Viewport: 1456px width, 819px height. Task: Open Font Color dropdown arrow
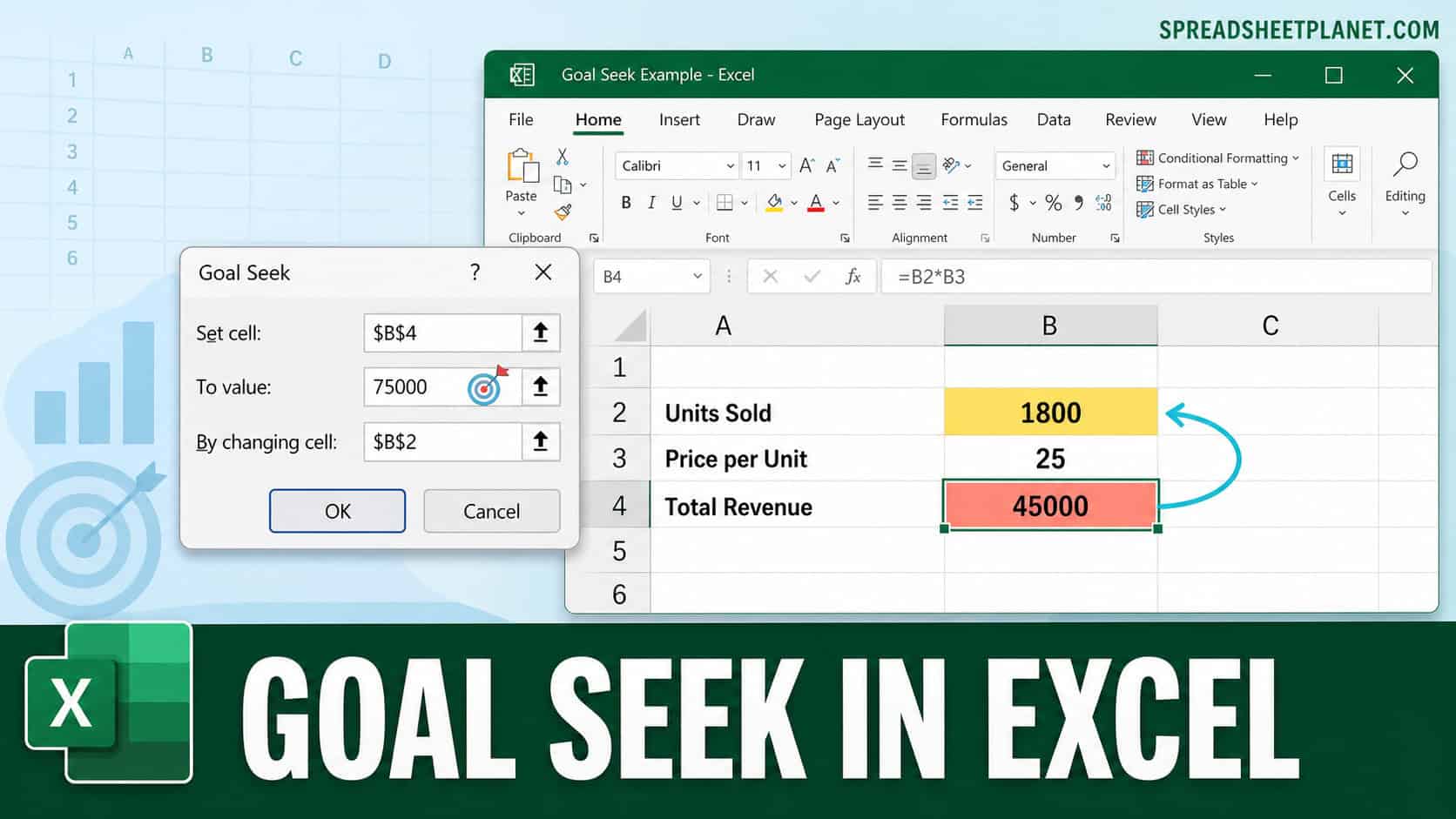click(836, 204)
